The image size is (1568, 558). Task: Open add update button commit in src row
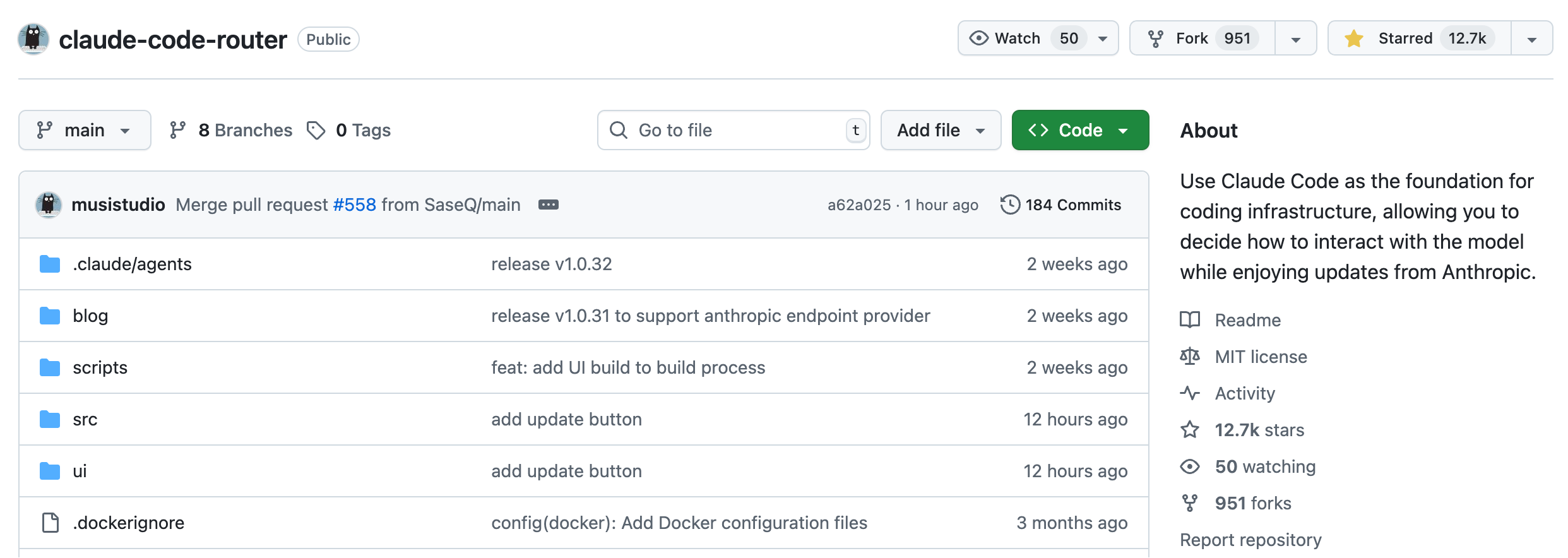[566, 419]
